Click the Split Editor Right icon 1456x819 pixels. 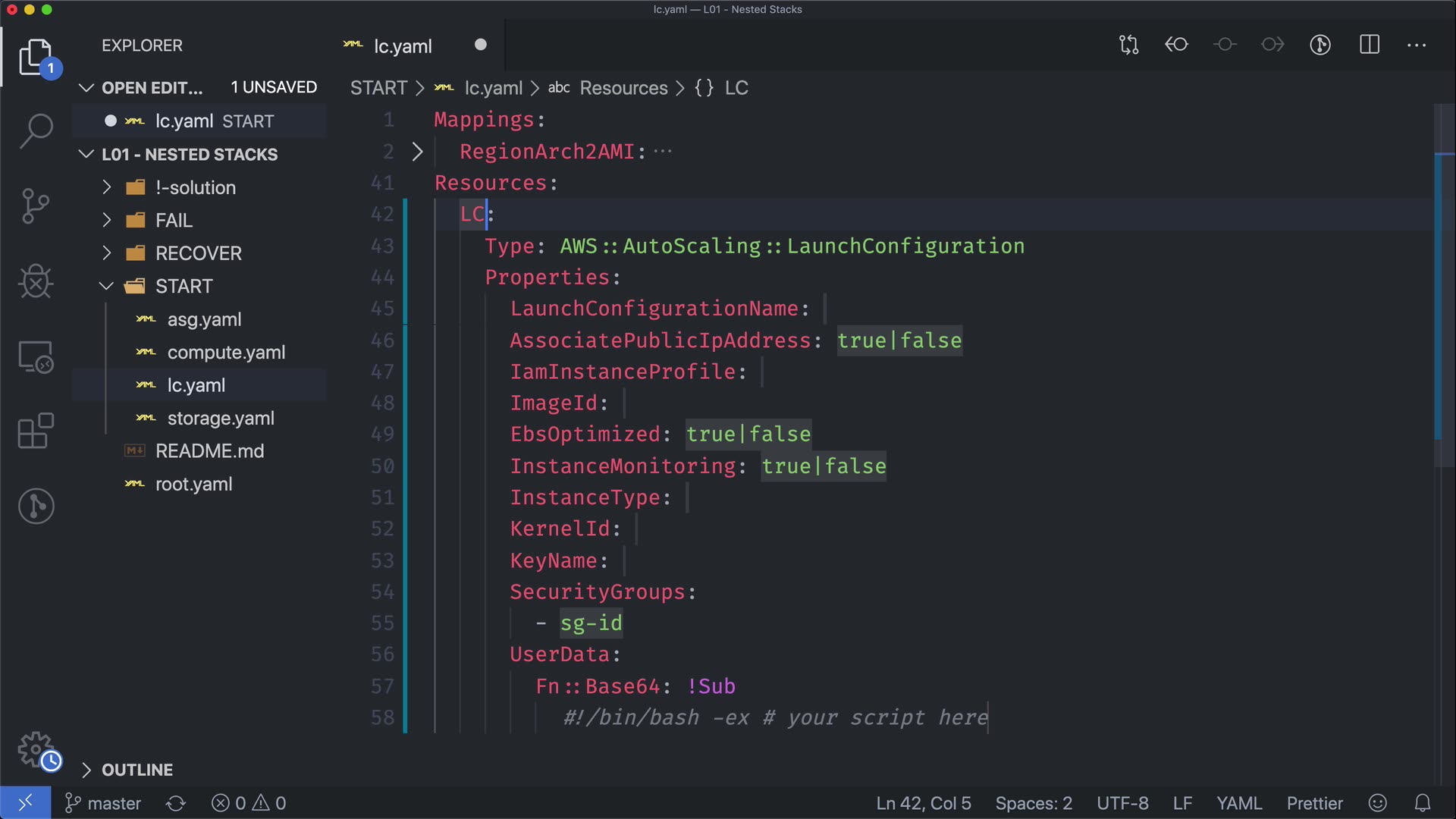click(1369, 45)
